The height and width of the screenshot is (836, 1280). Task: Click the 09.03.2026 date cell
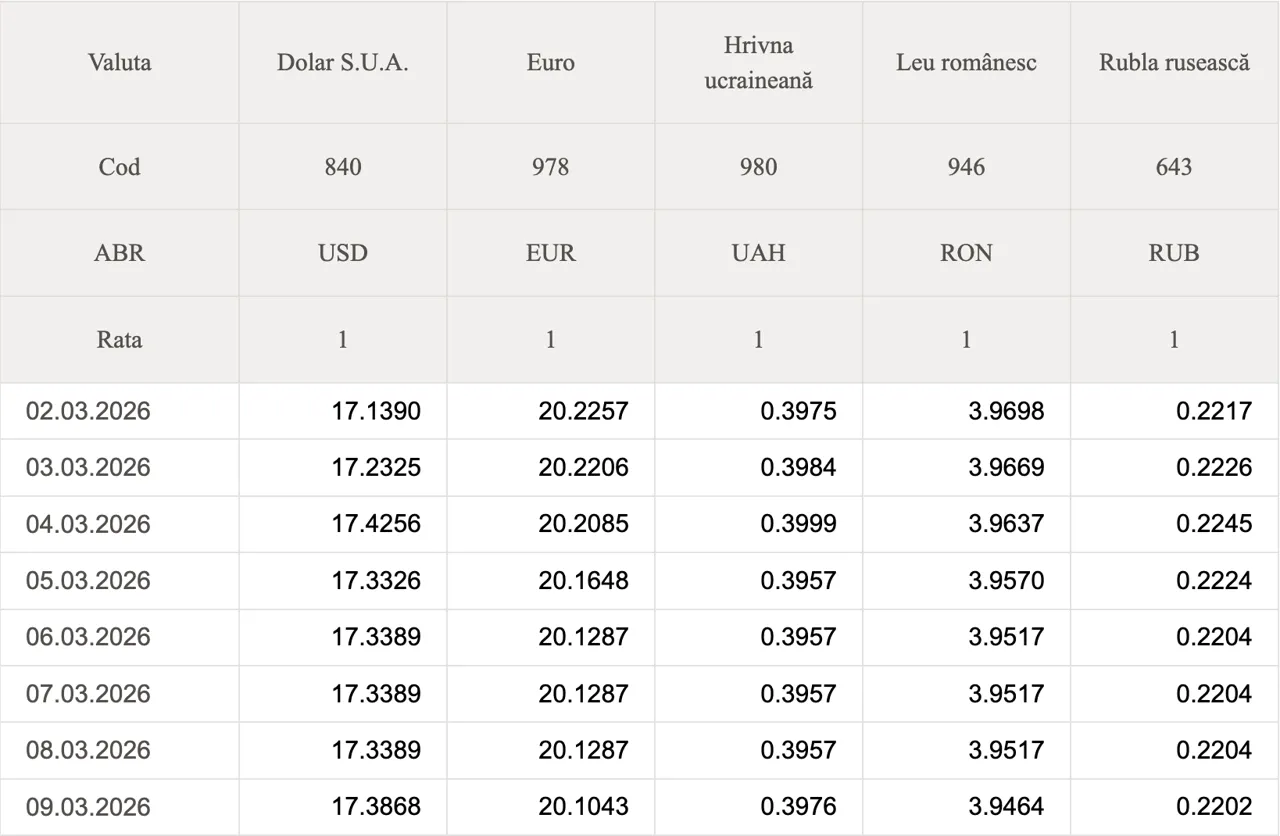(x=88, y=807)
